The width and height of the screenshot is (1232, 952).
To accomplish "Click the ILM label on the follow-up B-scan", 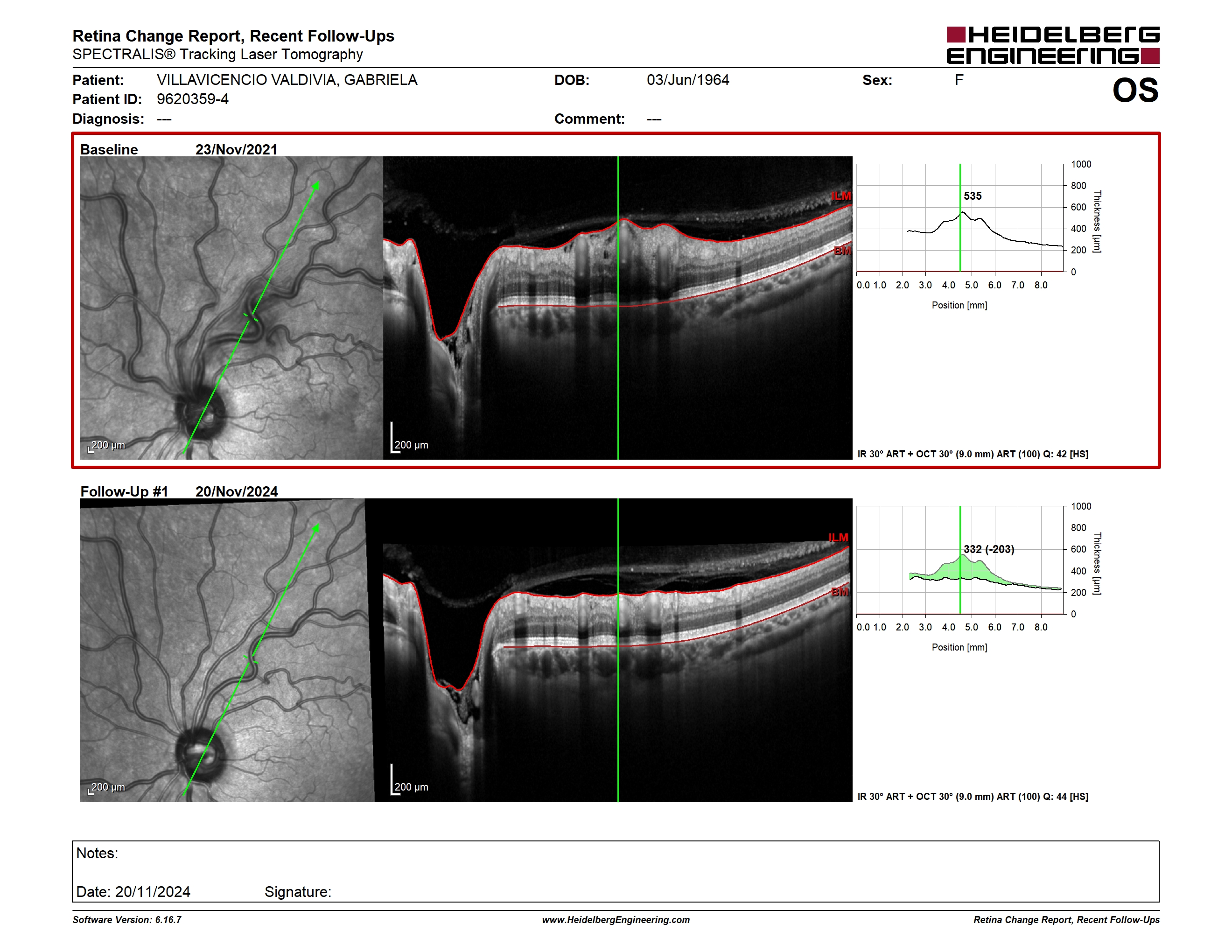I will (x=838, y=538).
